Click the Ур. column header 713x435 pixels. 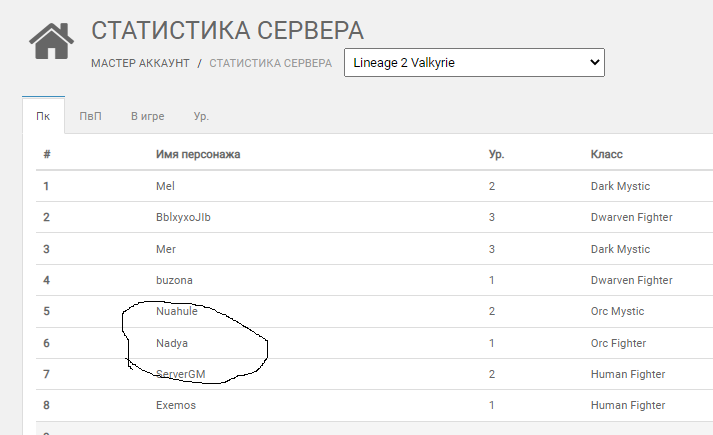click(495, 155)
